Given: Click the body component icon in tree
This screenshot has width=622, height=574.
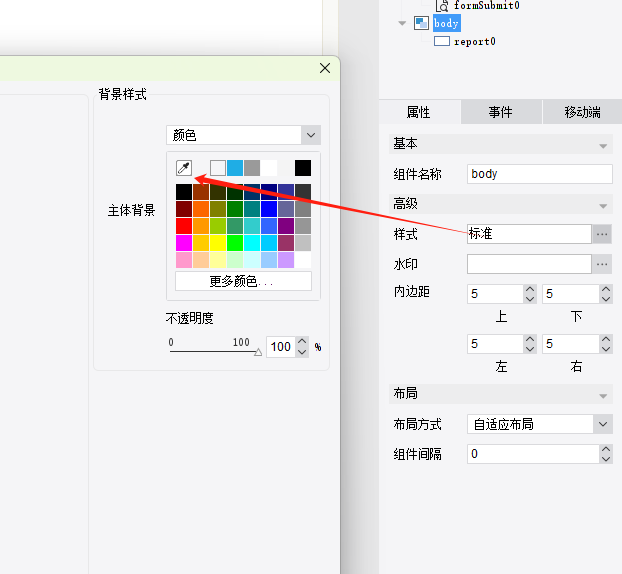Looking at the screenshot, I should coord(421,23).
